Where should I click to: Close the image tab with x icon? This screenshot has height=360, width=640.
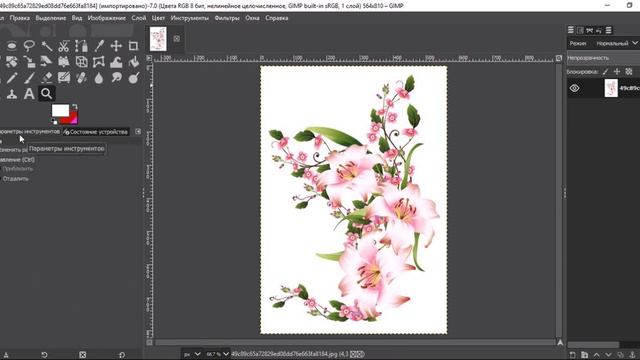click(x=176, y=39)
